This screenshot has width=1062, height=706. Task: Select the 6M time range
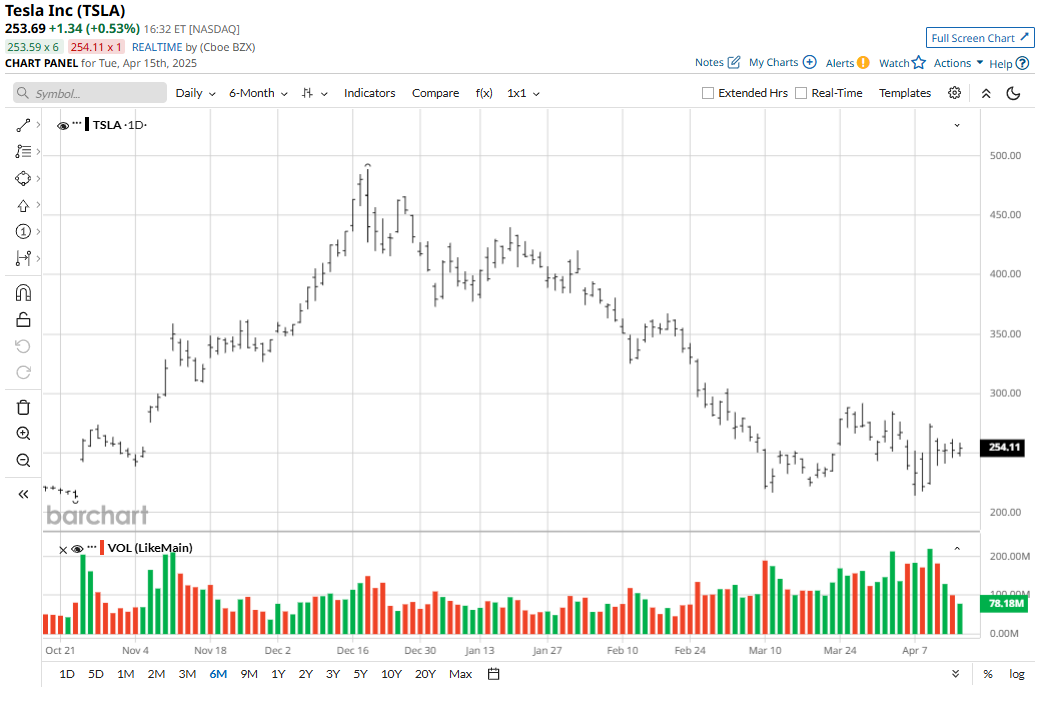[x=218, y=674]
